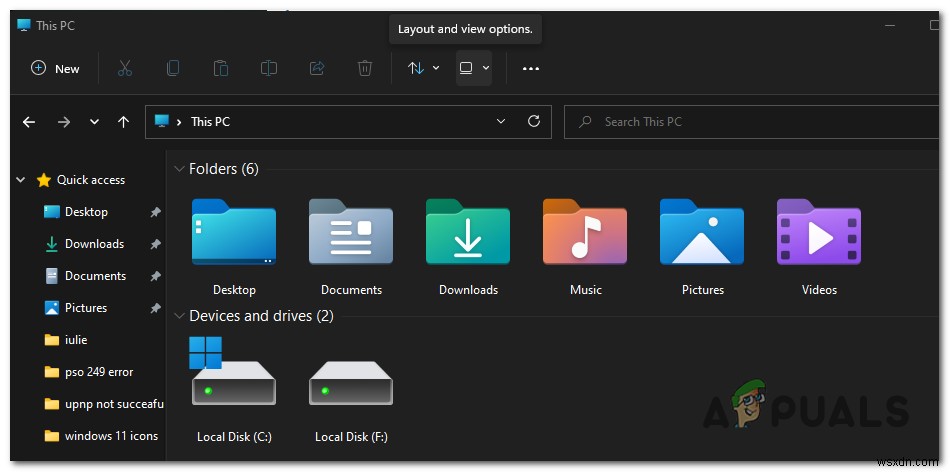This screenshot has width=950, height=472.
Task: Click the Local Disk (C:) text label
Action: coord(234,436)
